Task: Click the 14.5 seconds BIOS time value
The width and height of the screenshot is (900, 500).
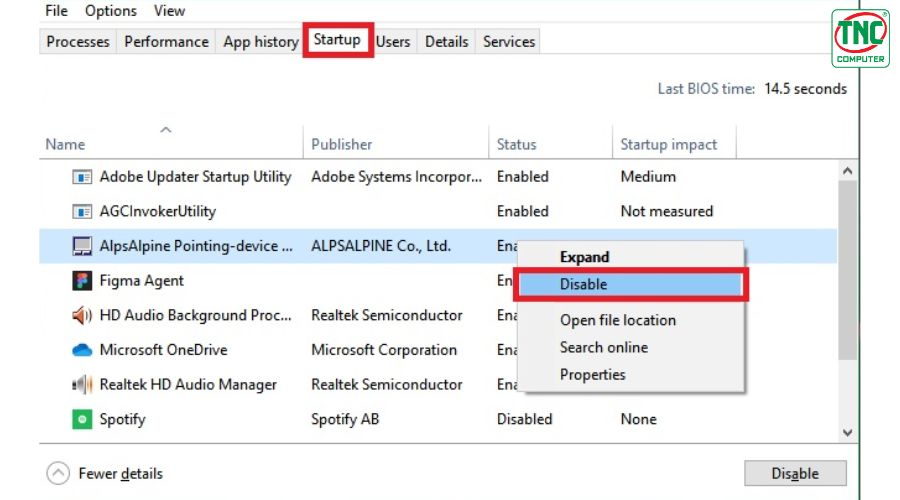Action: [x=805, y=89]
